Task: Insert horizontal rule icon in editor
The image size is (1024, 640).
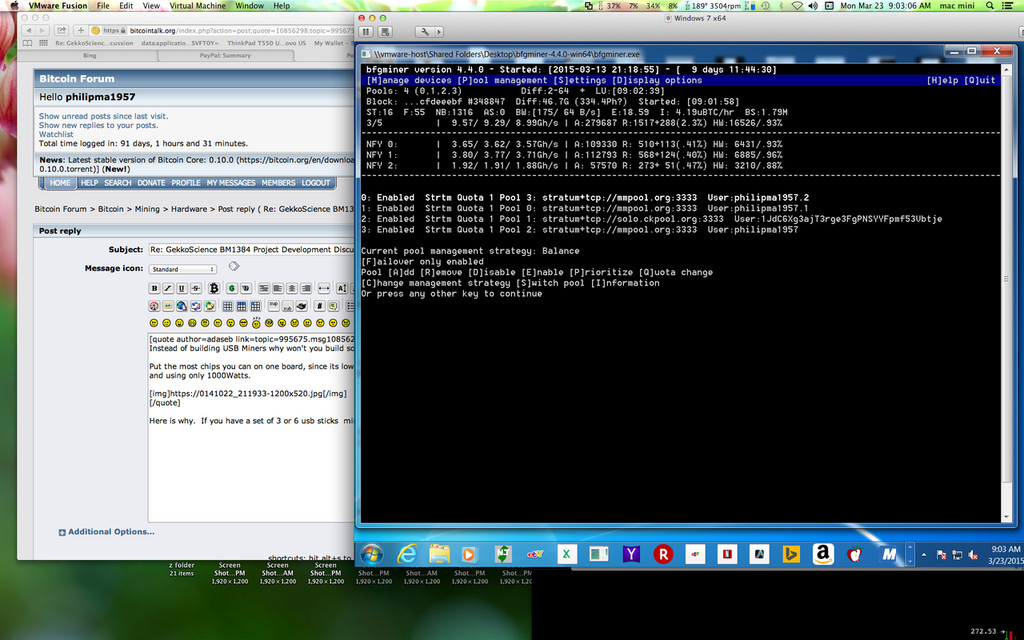Action: (x=323, y=288)
